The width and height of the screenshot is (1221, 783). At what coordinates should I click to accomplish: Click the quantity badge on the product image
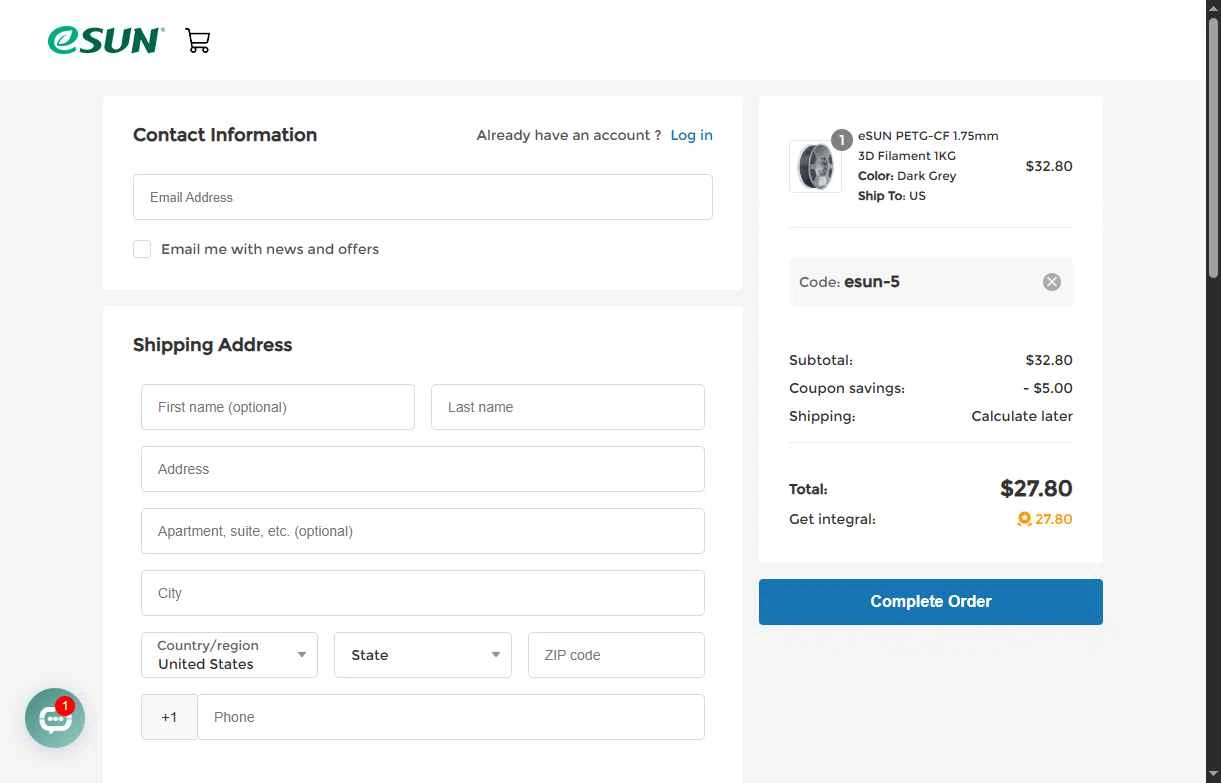tap(842, 140)
